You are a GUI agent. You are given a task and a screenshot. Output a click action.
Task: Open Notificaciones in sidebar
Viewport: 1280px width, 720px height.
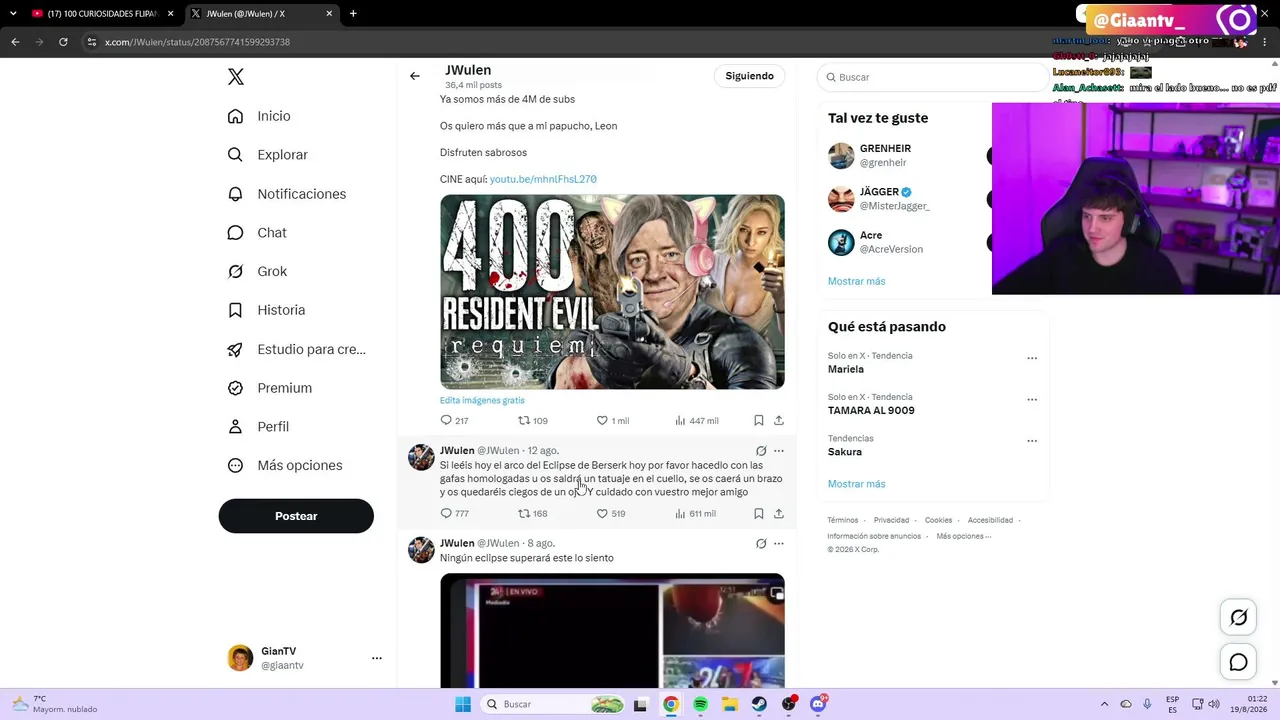click(x=286, y=194)
